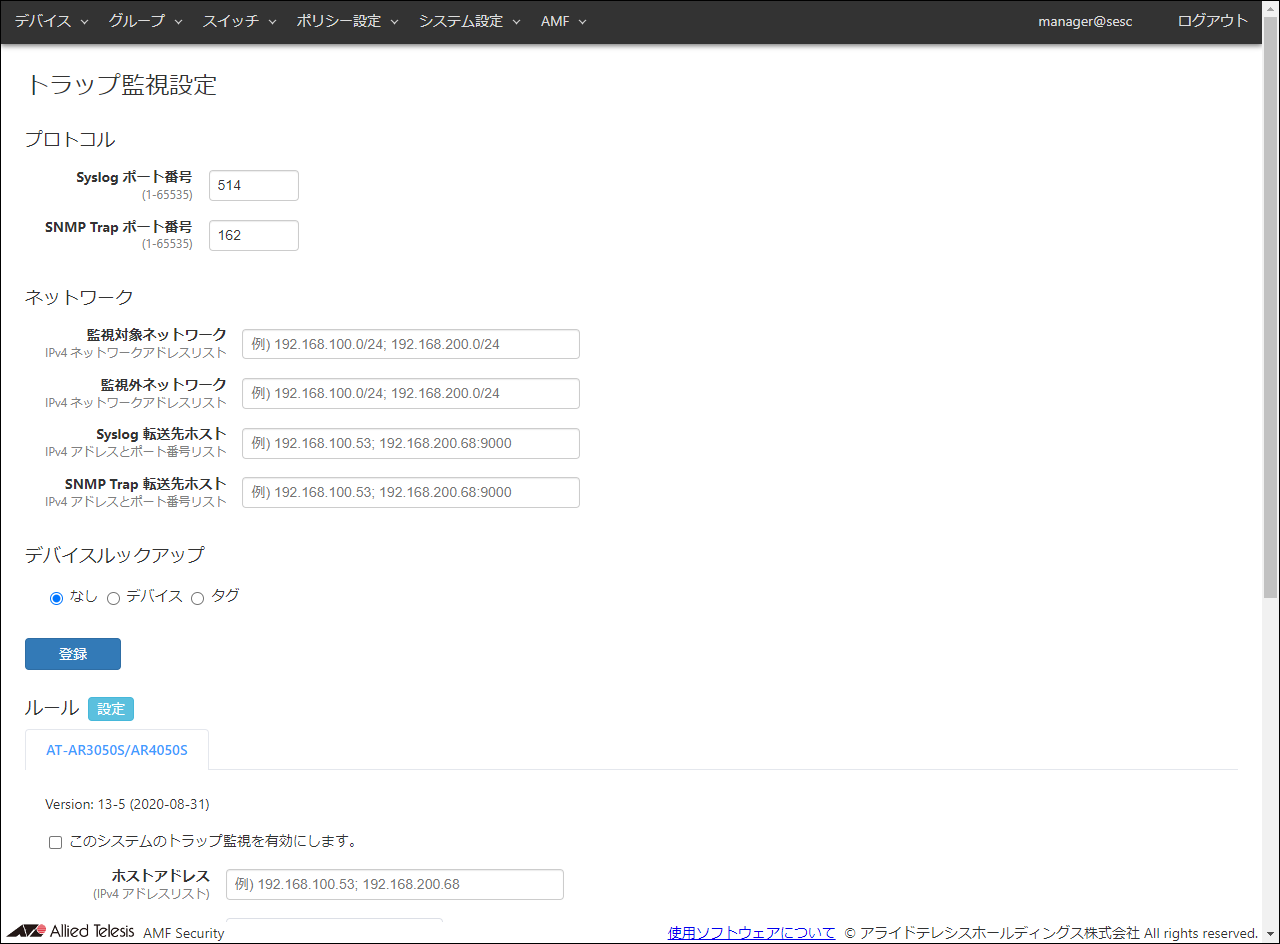Open the デバイス dropdown menu

pyautogui.click(x=51, y=21)
